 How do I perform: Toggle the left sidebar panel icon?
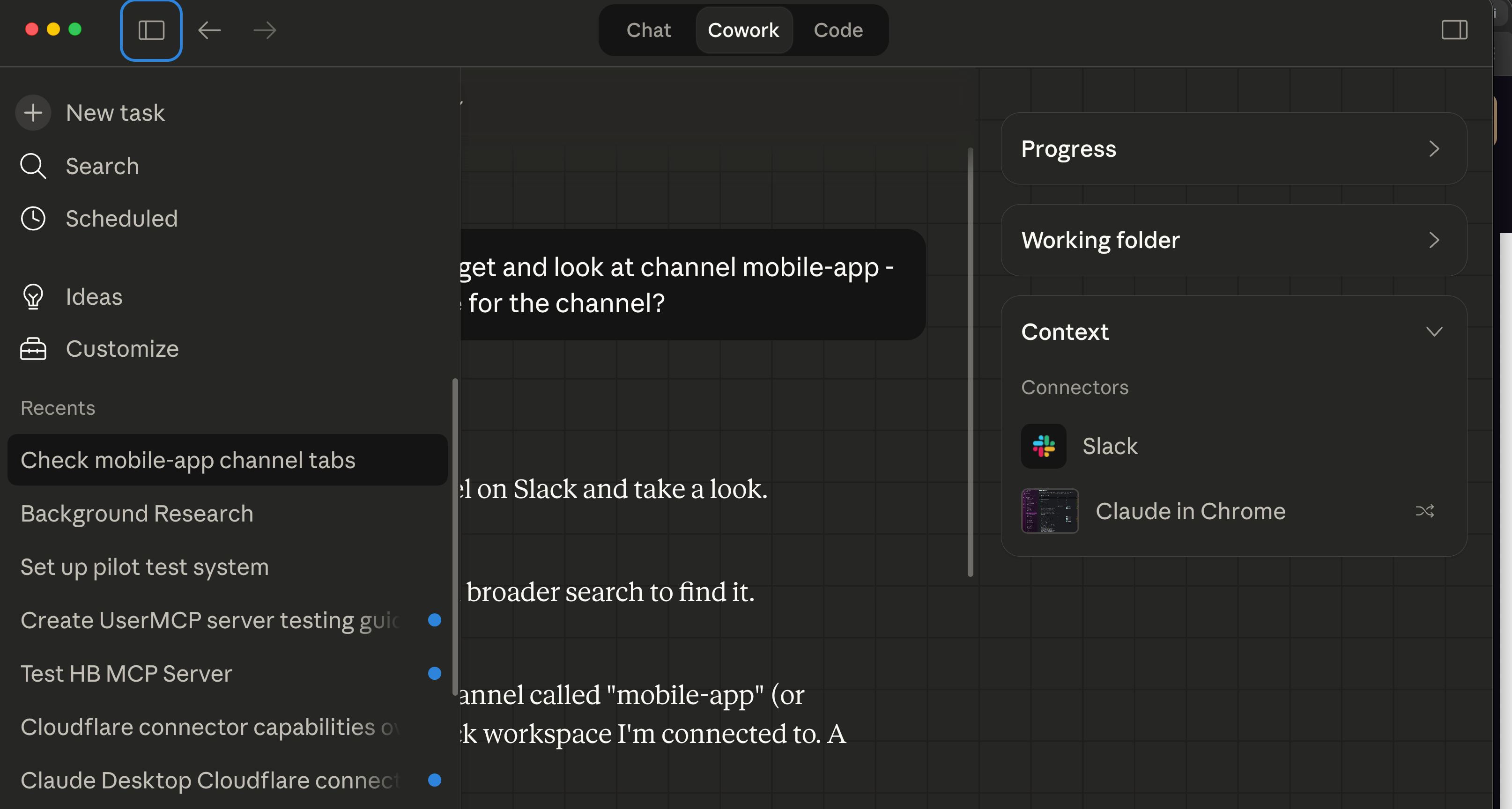click(x=151, y=30)
